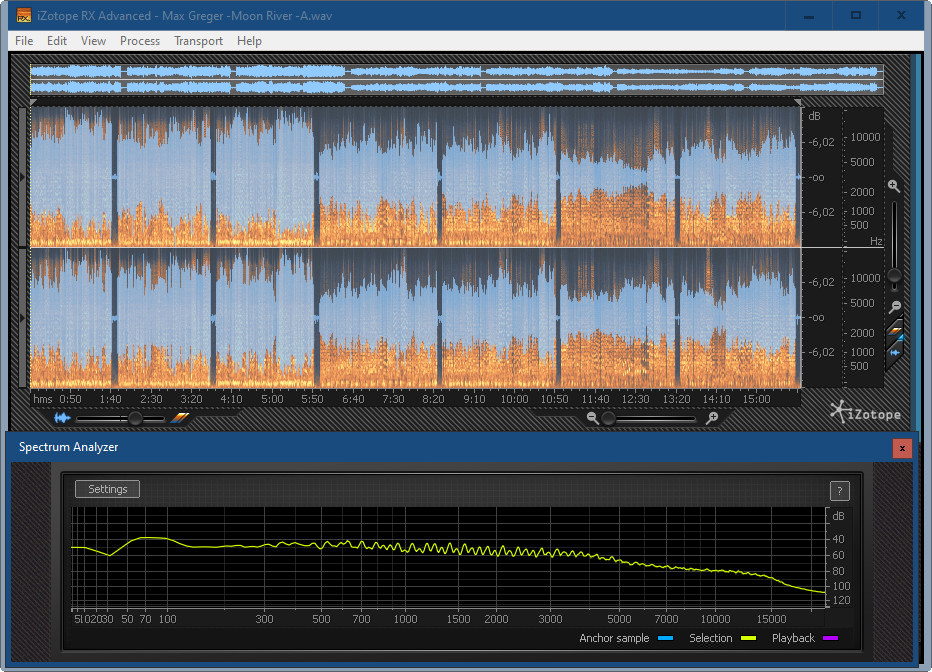Open Spectrum Analyzer help button

pos(840,490)
